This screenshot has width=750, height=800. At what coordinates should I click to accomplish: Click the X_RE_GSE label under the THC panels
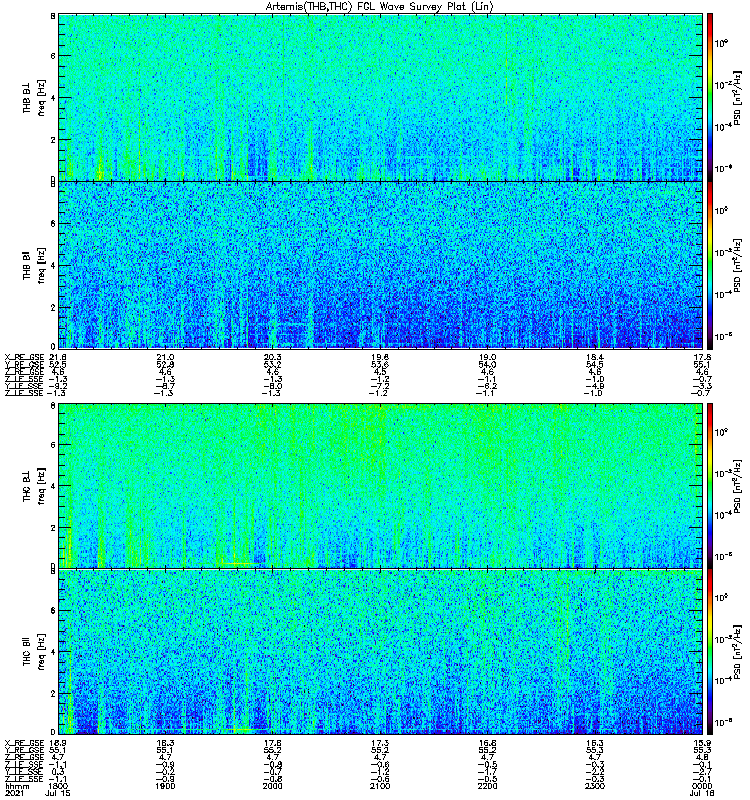pos(24,743)
